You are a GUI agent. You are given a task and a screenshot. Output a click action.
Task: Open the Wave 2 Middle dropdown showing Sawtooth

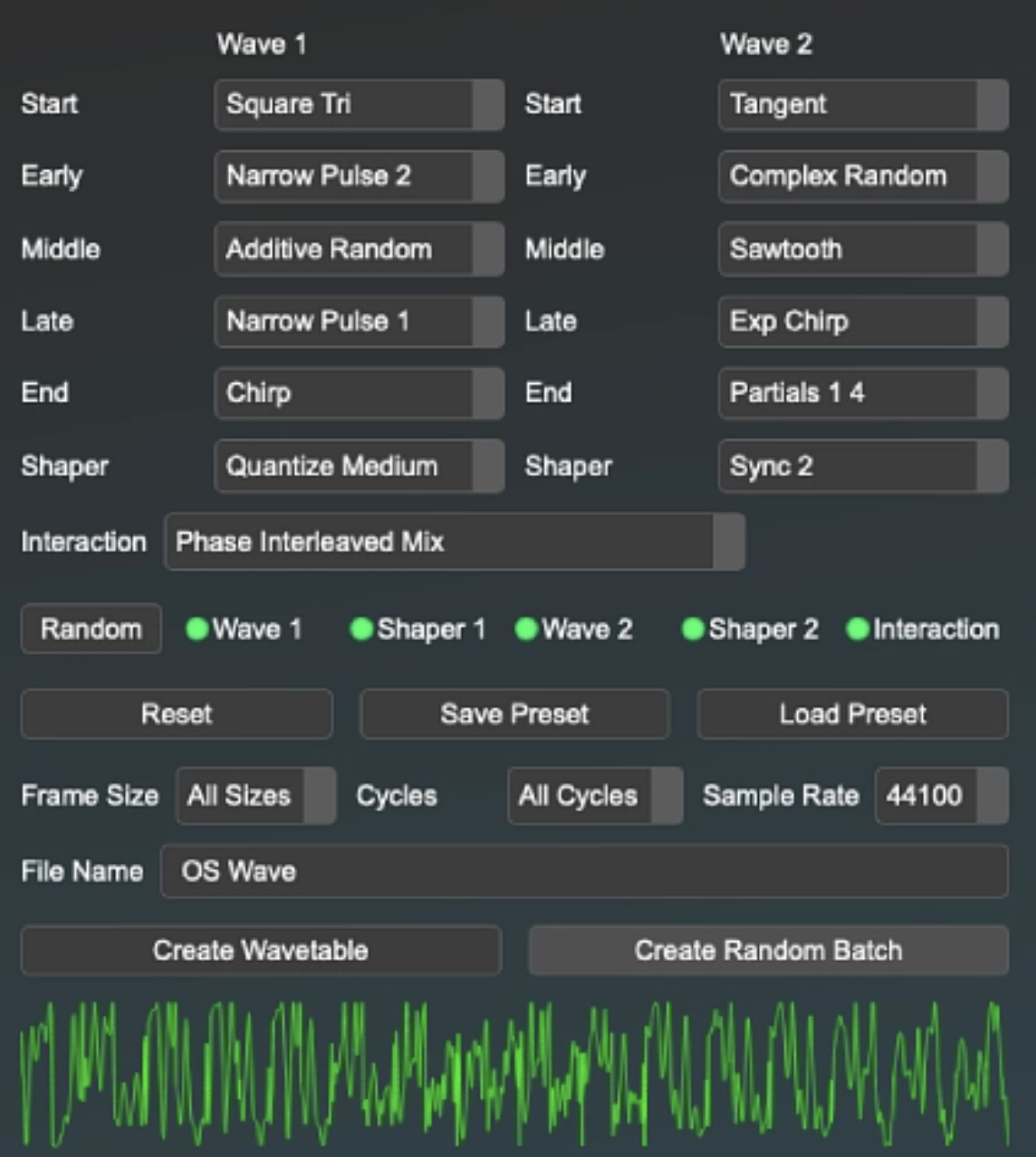point(860,250)
